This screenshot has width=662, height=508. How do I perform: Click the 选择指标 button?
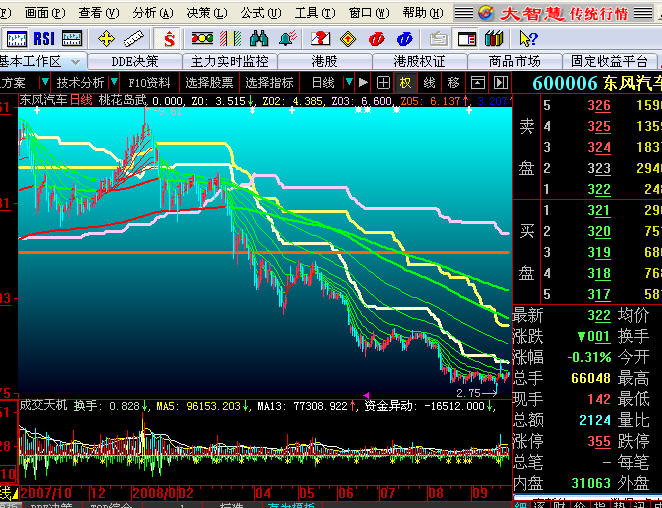(269, 82)
